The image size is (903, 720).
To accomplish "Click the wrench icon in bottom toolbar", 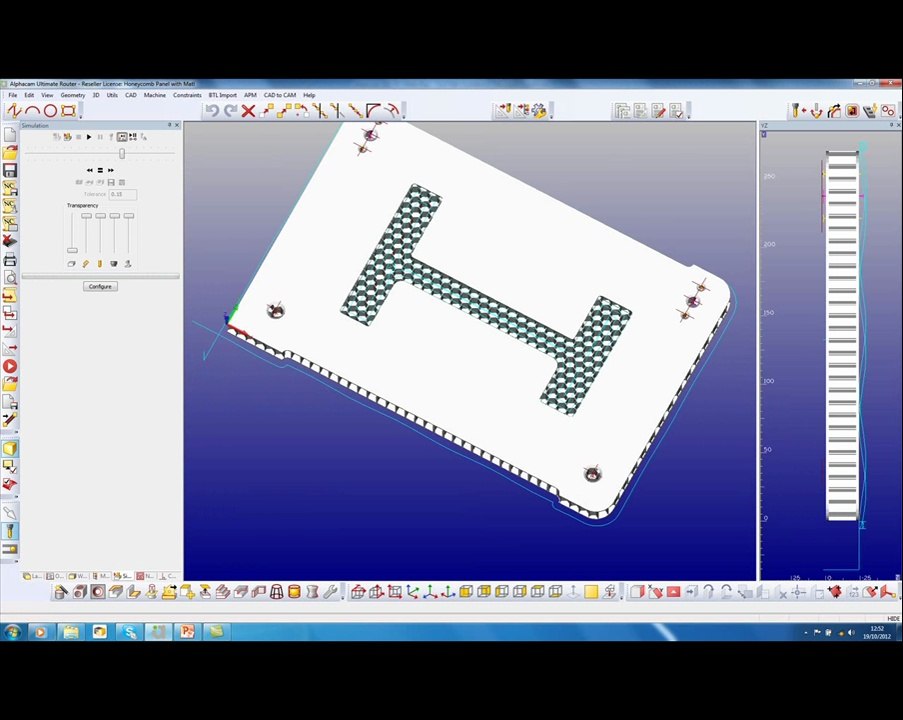I will tap(330, 592).
